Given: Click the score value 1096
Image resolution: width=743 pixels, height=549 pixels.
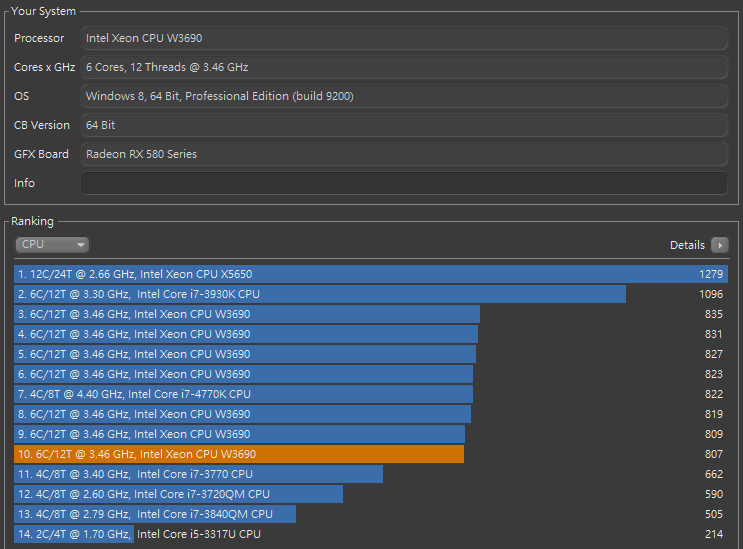Looking at the screenshot, I should tap(711, 294).
